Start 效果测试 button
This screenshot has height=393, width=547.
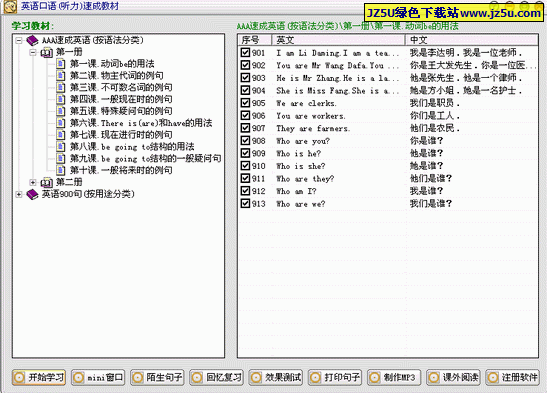(275, 377)
